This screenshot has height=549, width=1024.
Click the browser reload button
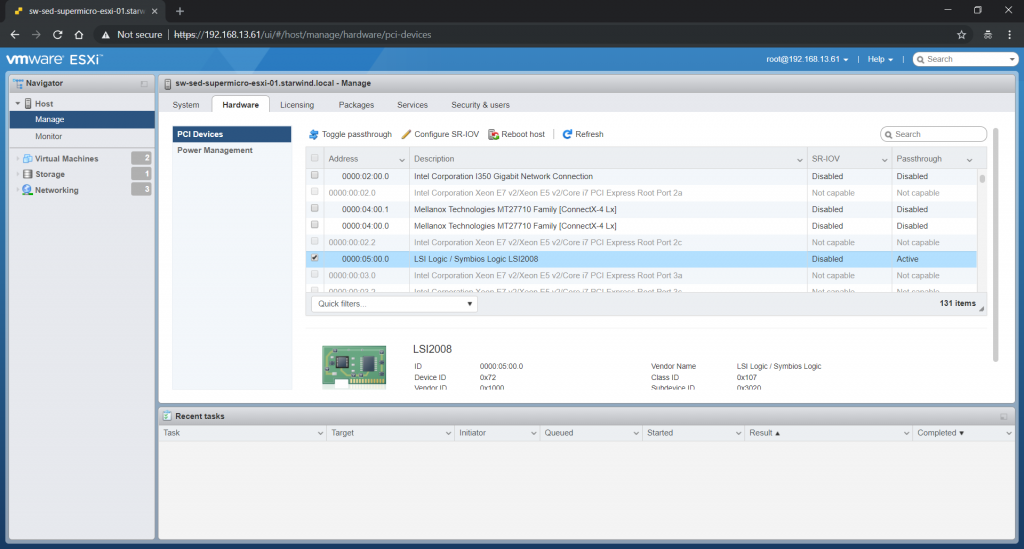click(x=57, y=35)
